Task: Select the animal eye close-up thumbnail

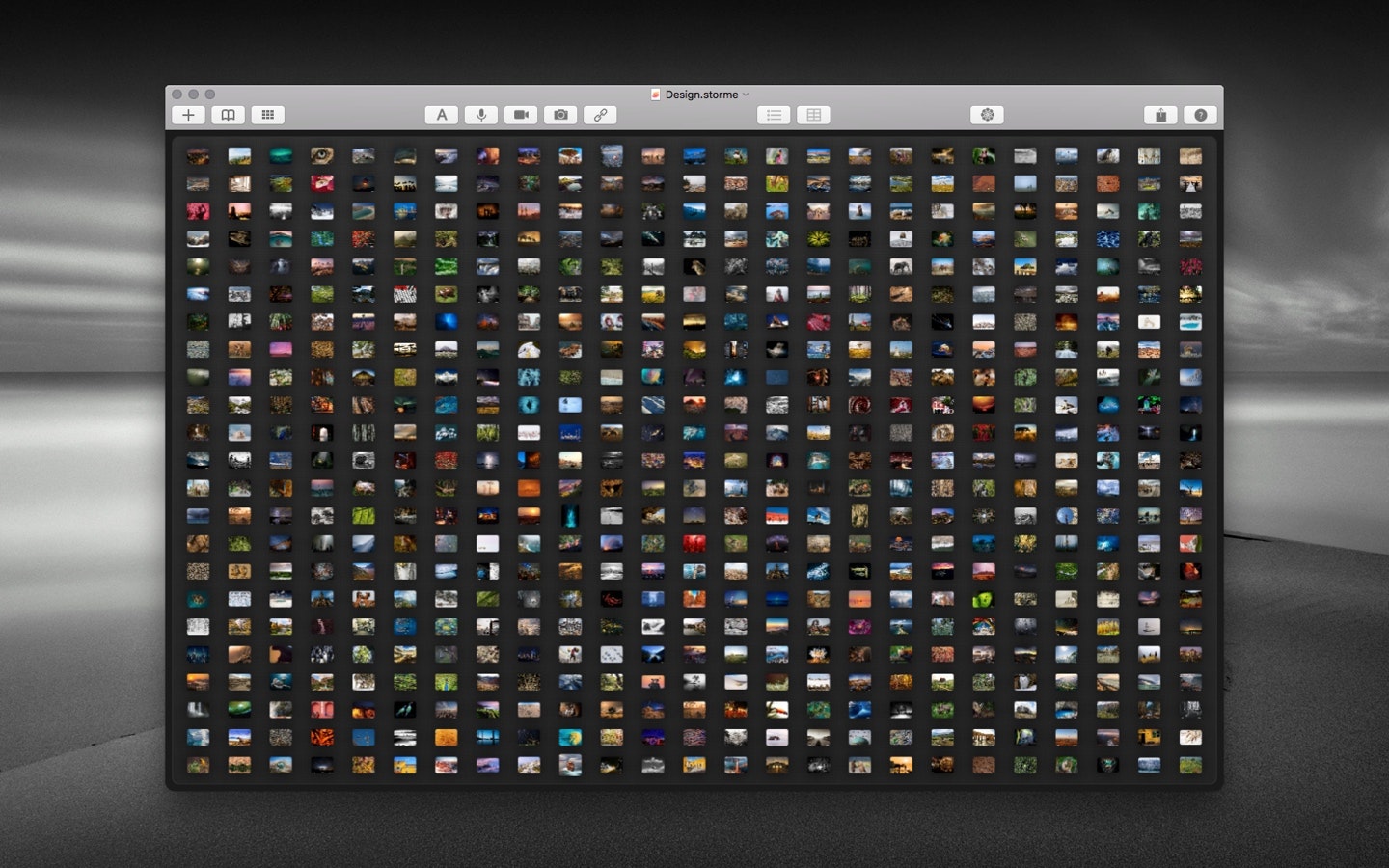Action: (x=322, y=155)
